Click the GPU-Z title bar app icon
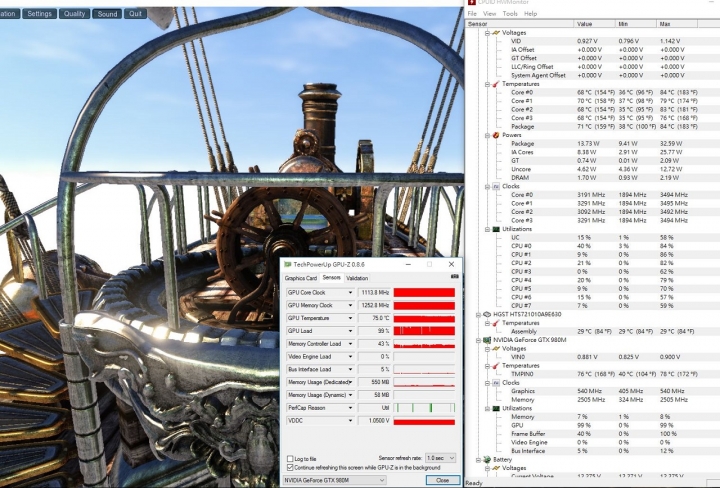The width and height of the screenshot is (720, 488). pyautogui.click(x=288, y=264)
